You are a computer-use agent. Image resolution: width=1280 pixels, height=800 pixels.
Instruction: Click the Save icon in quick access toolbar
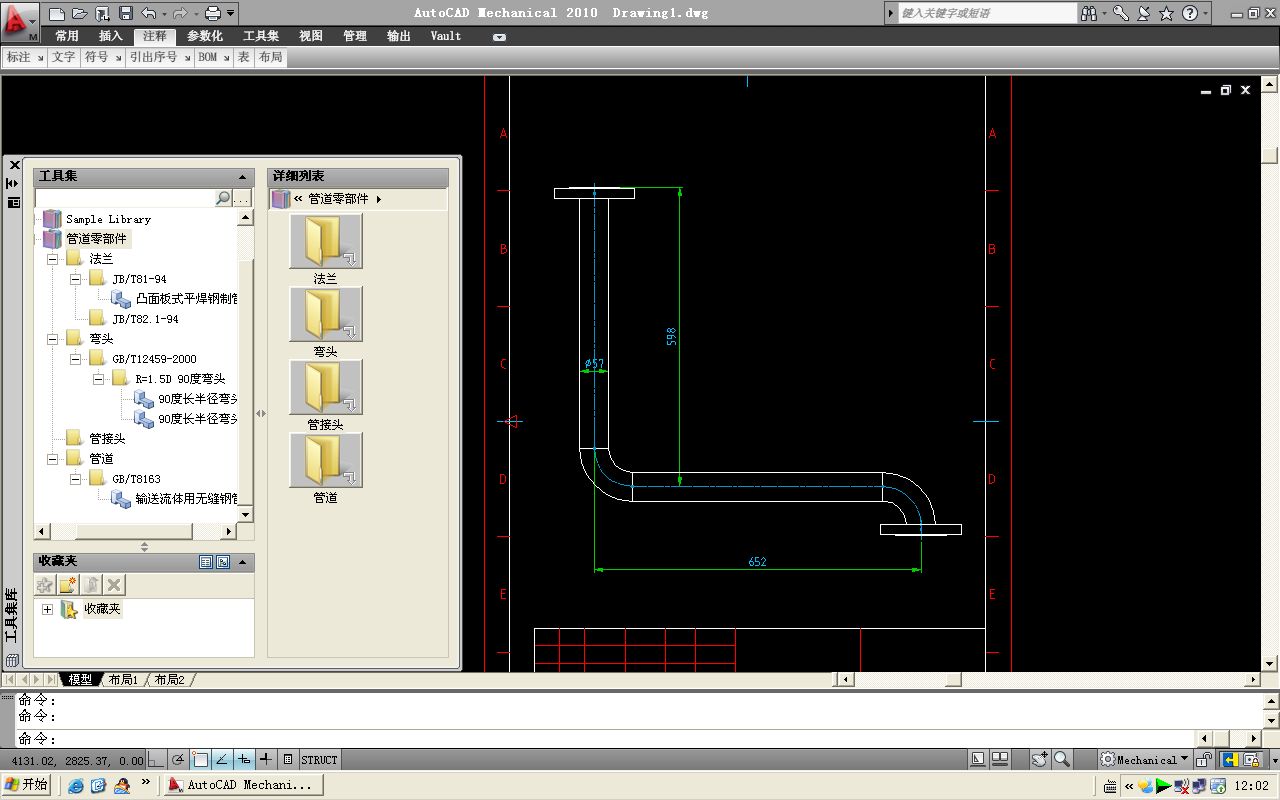125,13
